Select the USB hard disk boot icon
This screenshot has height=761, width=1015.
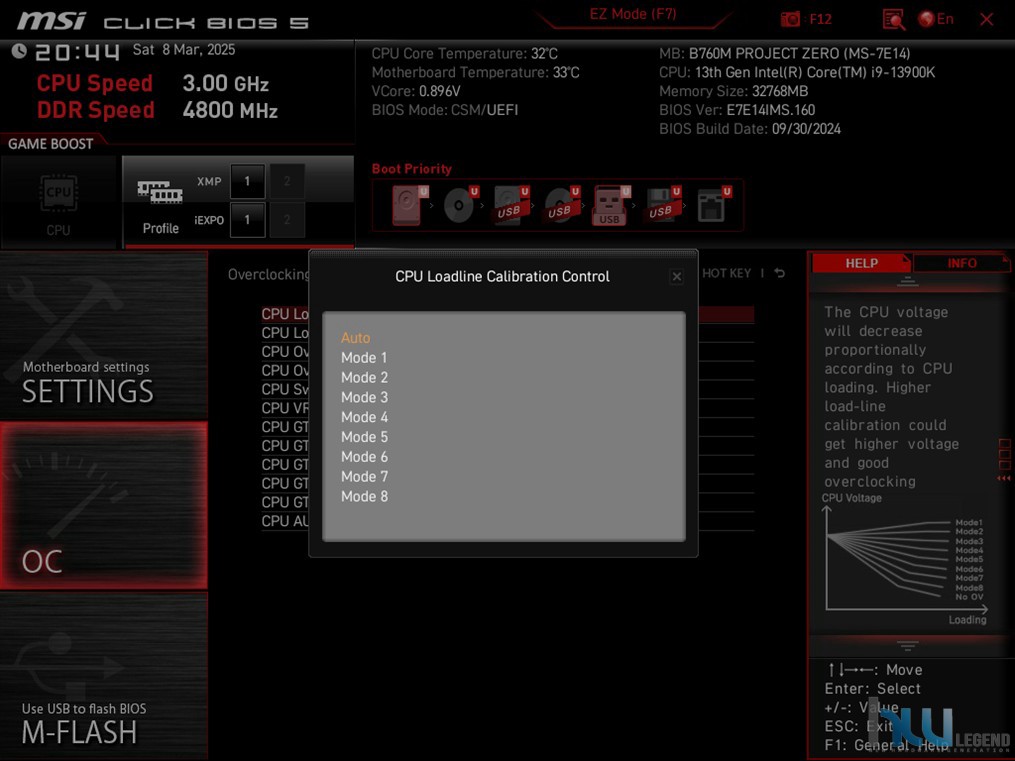pyautogui.click(x=511, y=205)
